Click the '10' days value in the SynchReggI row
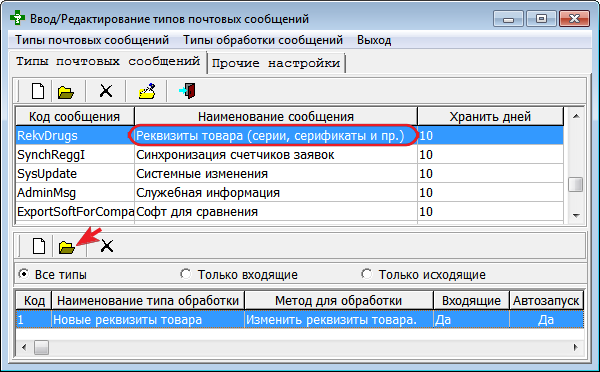The image size is (600, 372). (490, 155)
